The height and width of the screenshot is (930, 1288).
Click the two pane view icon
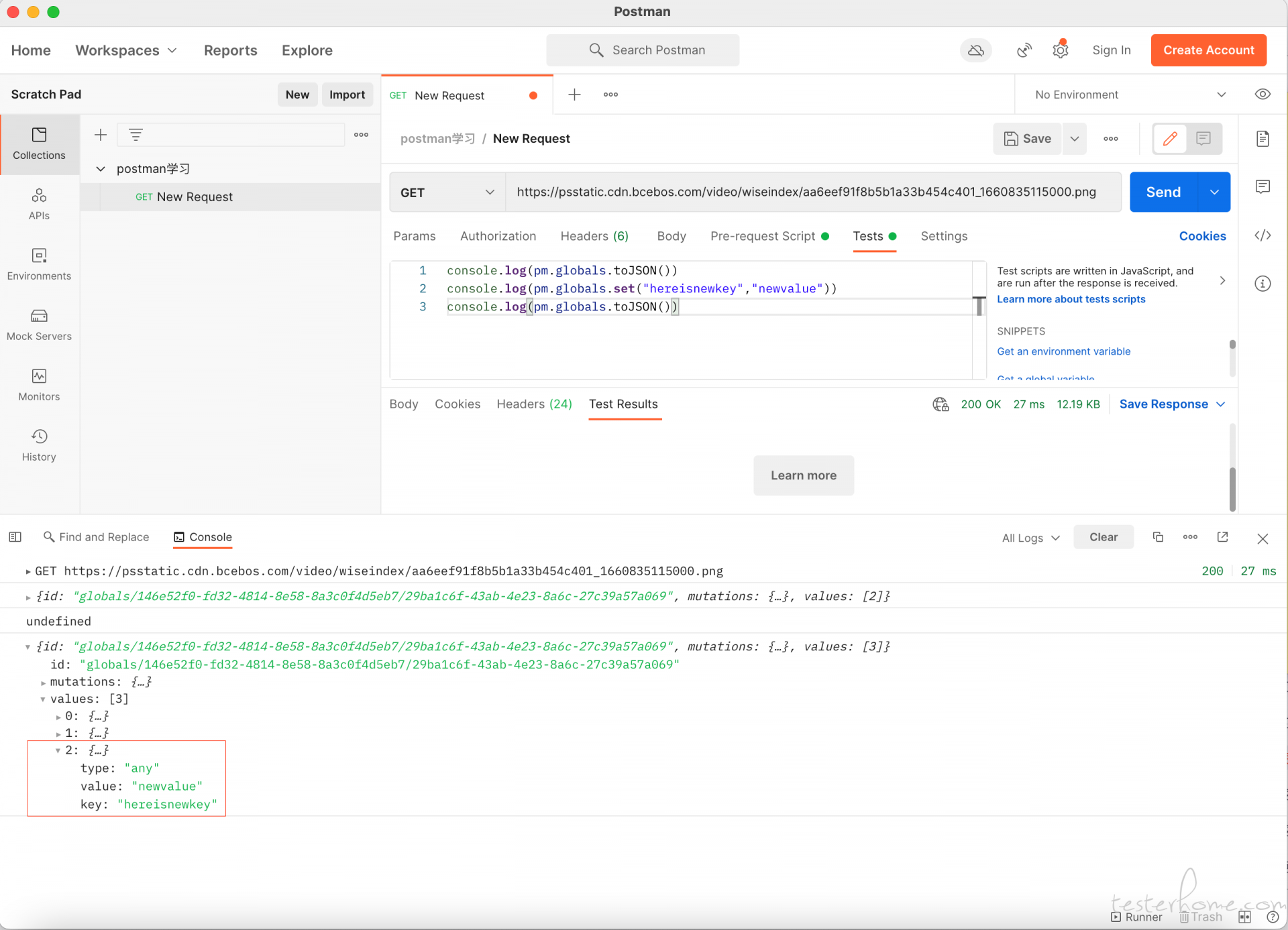[1245, 917]
